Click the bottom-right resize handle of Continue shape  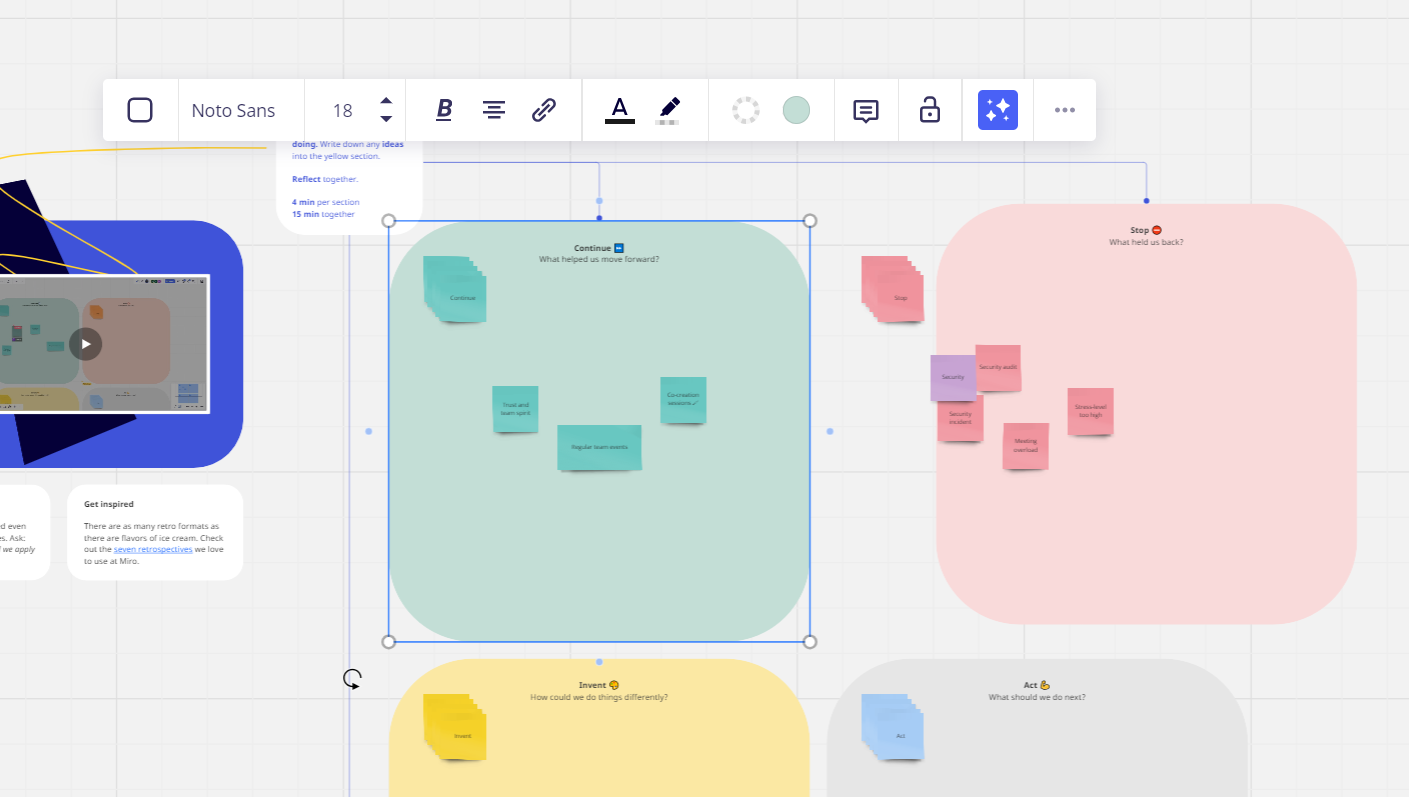tap(810, 641)
